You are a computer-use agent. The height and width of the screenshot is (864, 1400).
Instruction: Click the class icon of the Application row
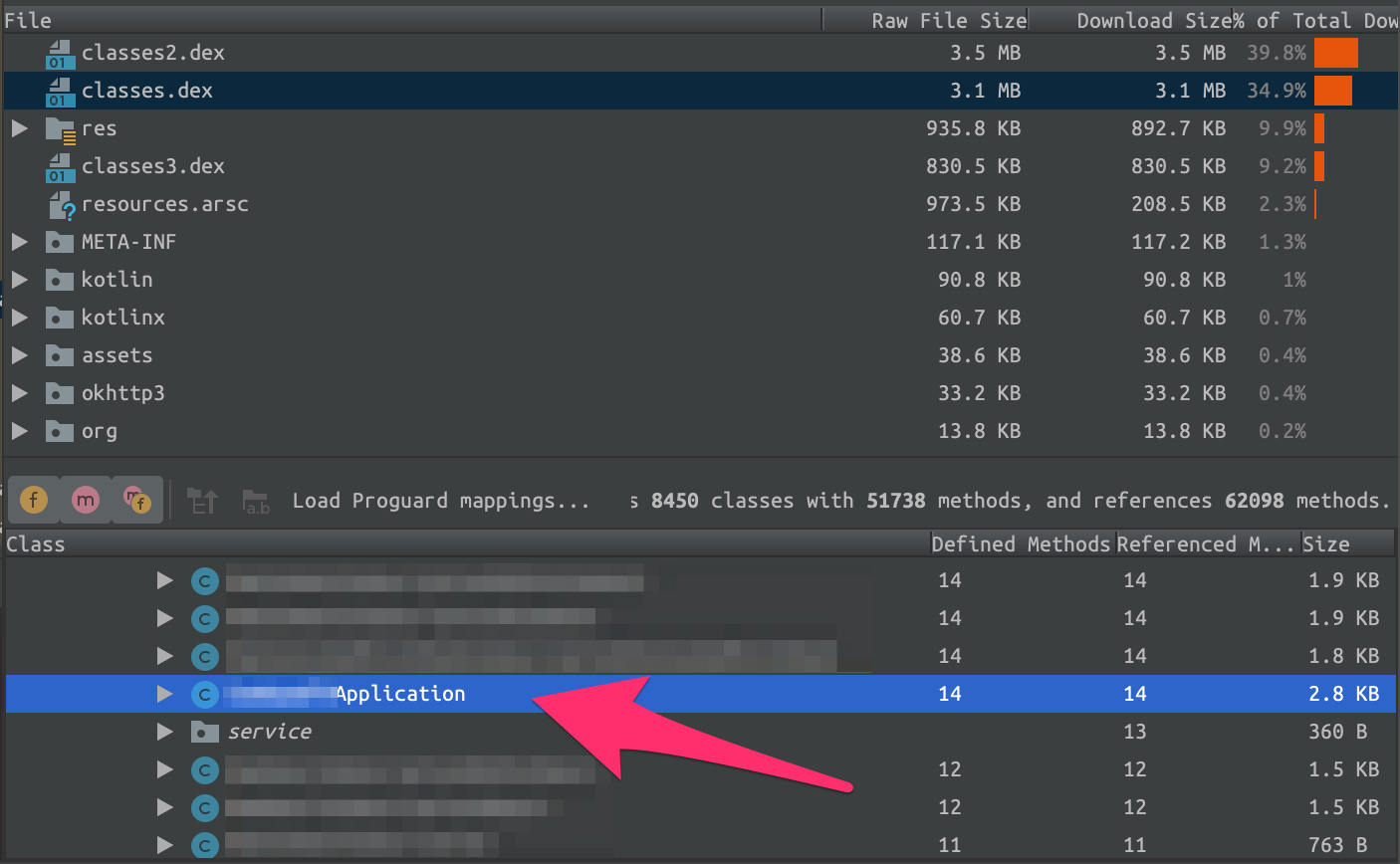pyautogui.click(x=204, y=695)
